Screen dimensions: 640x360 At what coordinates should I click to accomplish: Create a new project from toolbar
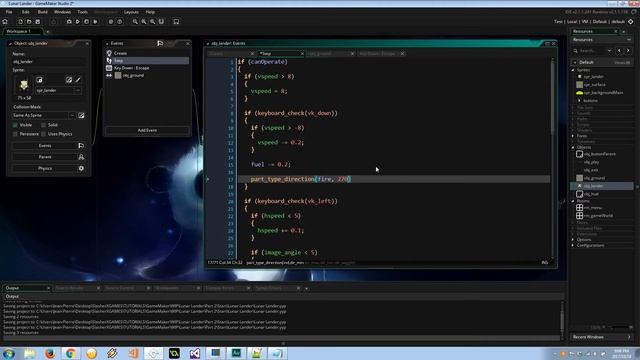click(x=20, y=22)
